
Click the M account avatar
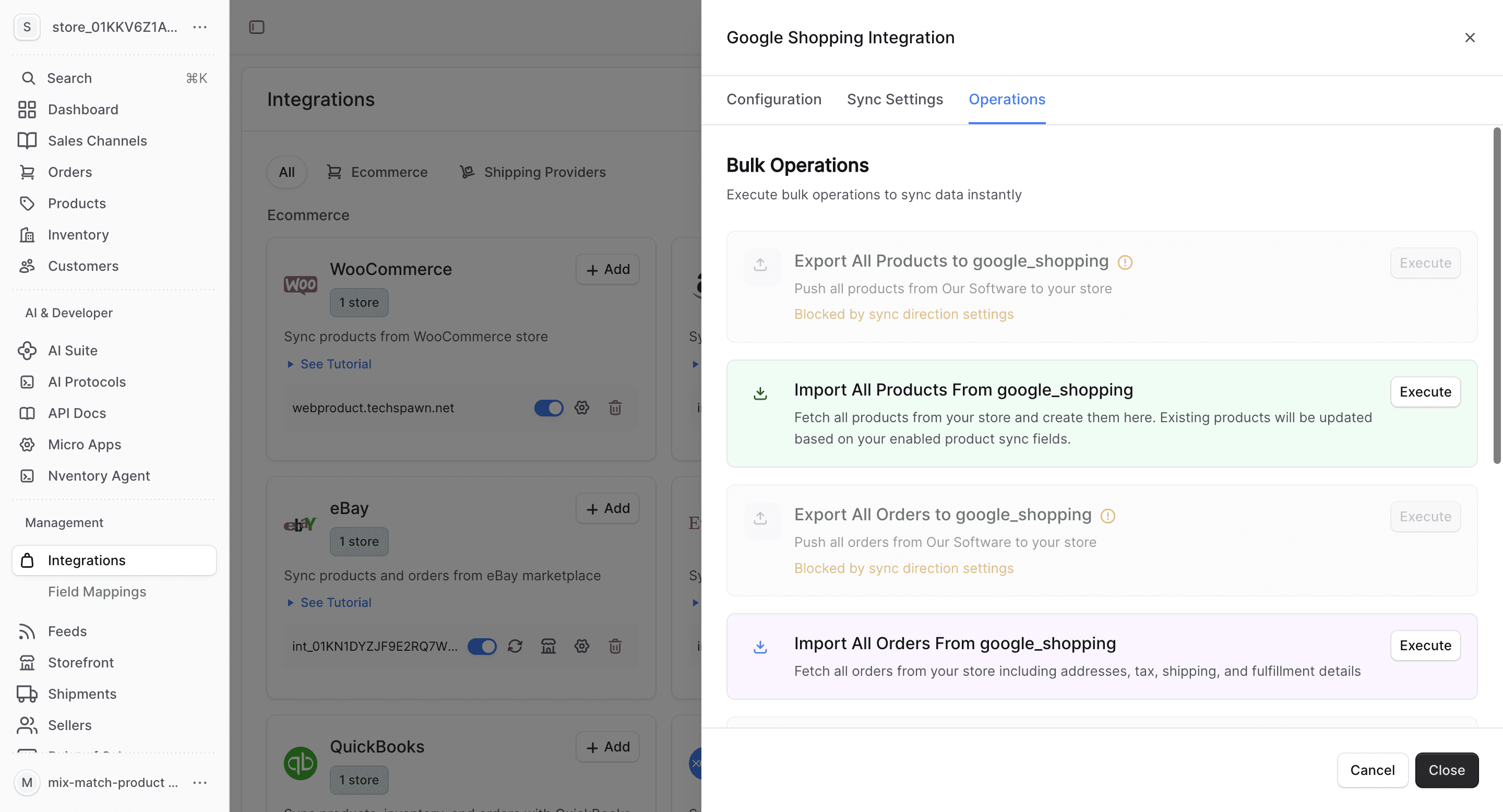coord(27,782)
